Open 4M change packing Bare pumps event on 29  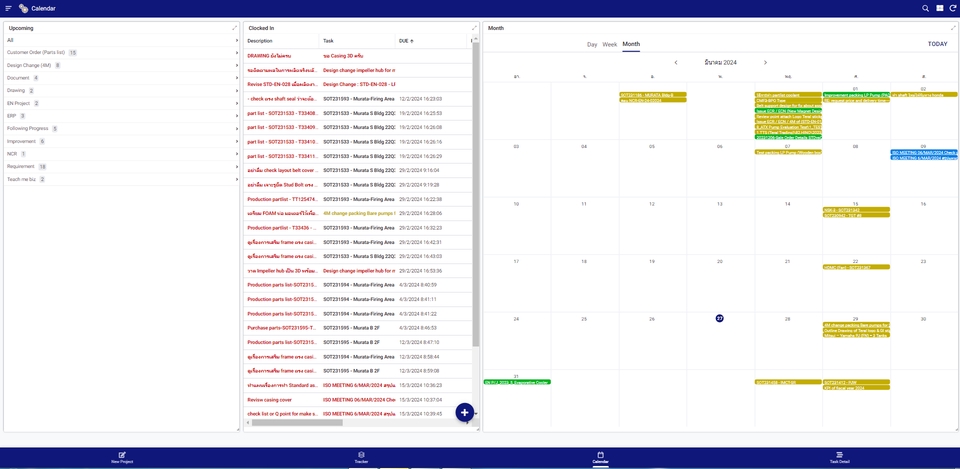(x=856, y=325)
